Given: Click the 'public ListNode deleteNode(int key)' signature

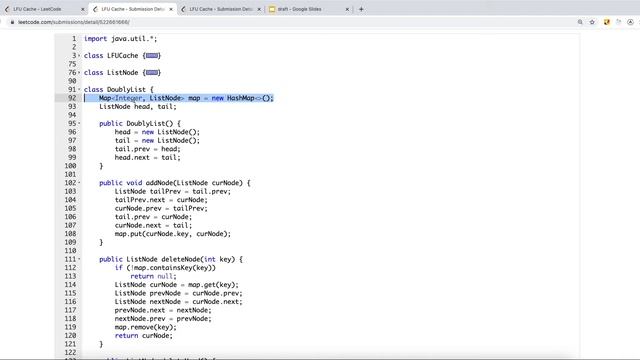Looking at the screenshot, I should coord(171,259).
